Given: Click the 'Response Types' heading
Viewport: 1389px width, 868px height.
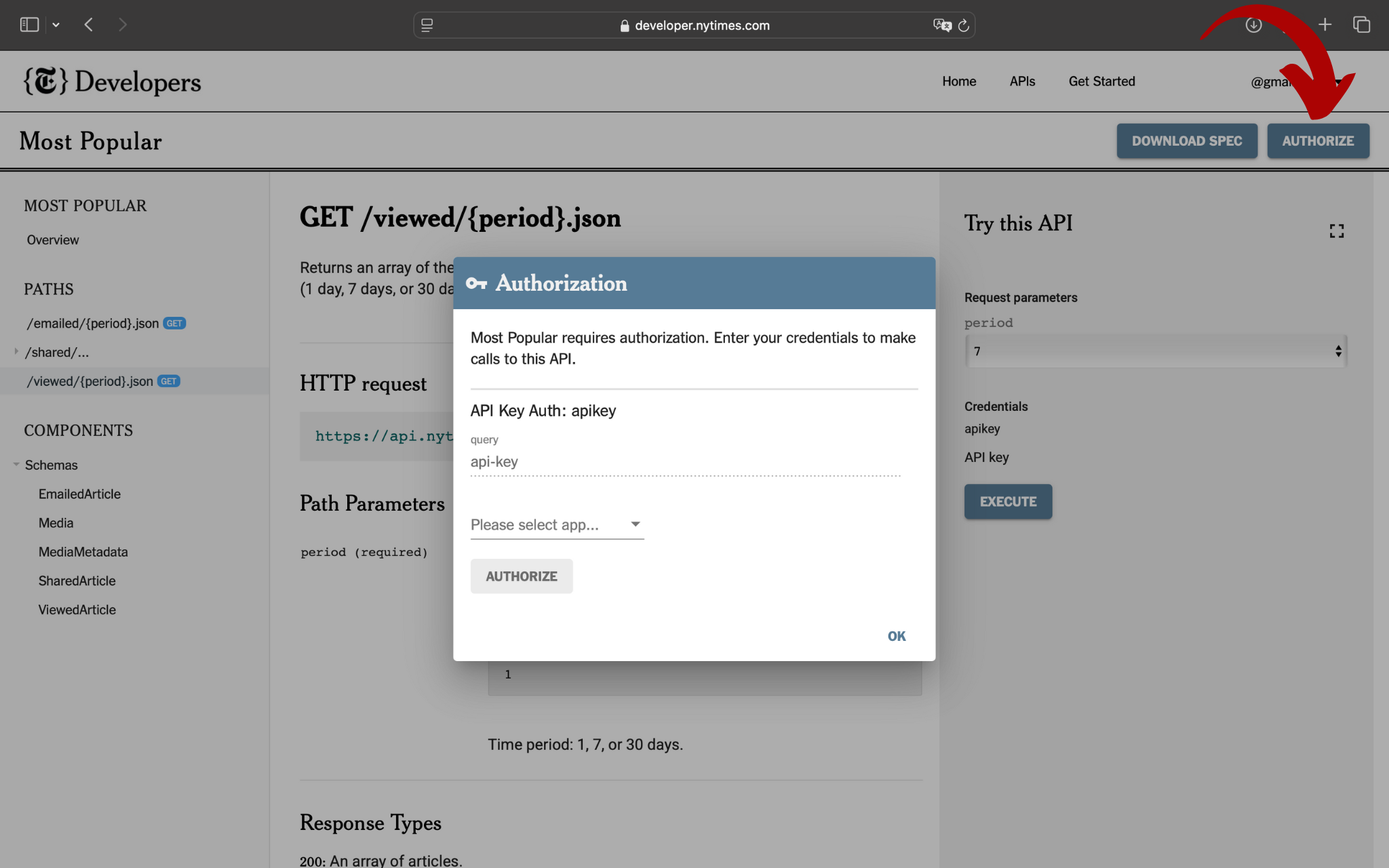Looking at the screenshot, I should [x=370, y=823].
